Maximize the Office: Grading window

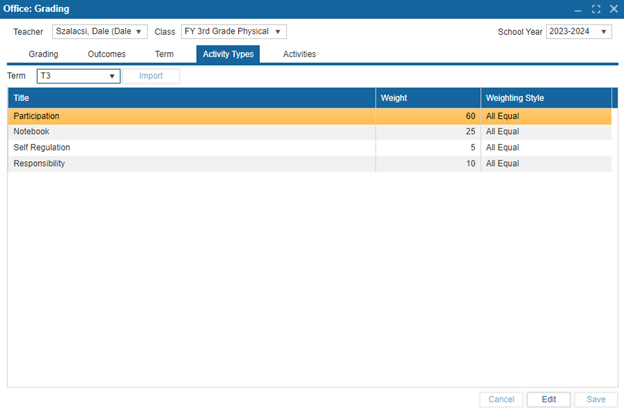tap(596, 9)
